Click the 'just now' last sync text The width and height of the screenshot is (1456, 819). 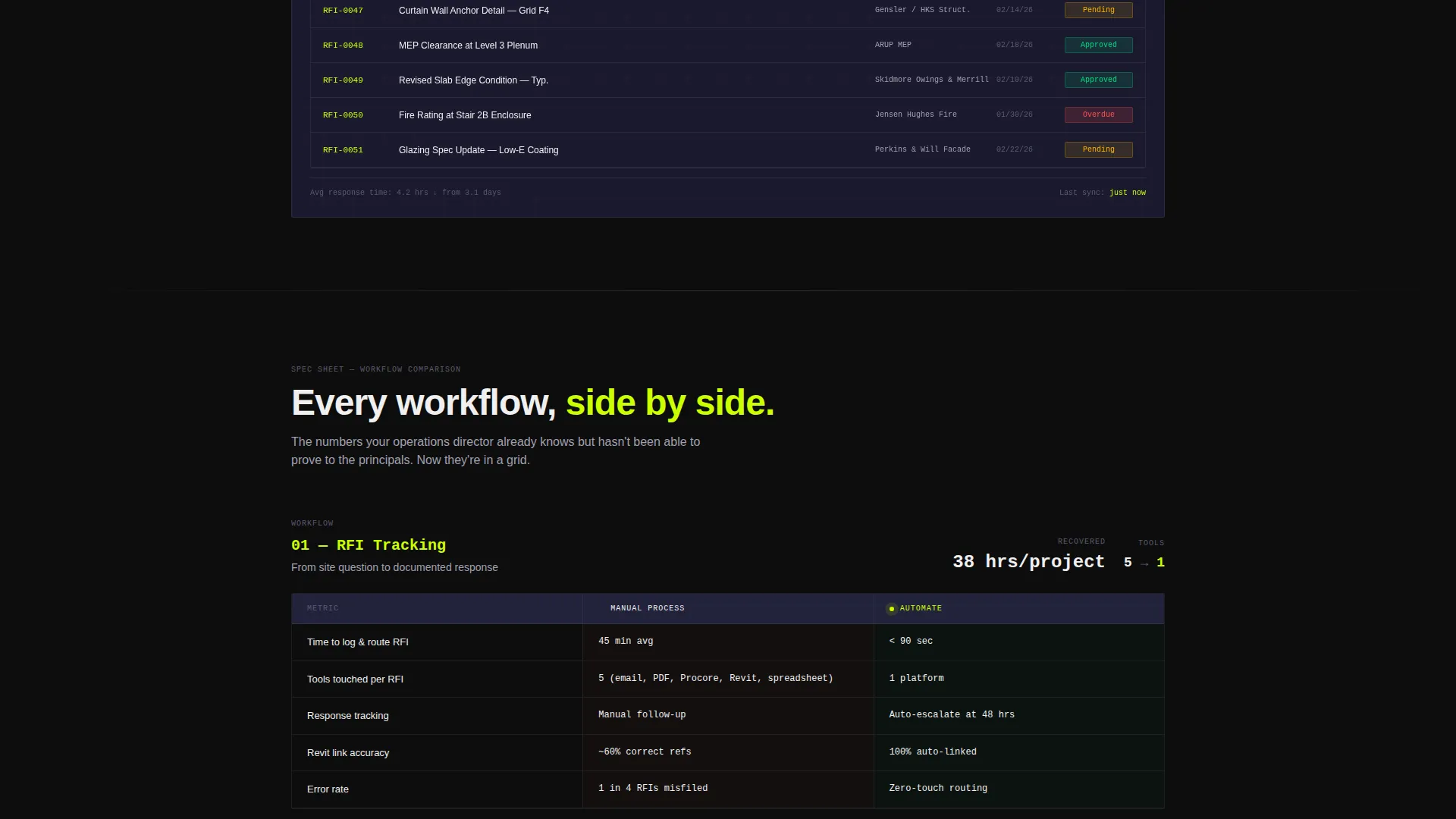pyautogui.click(x=1128, y=193)
